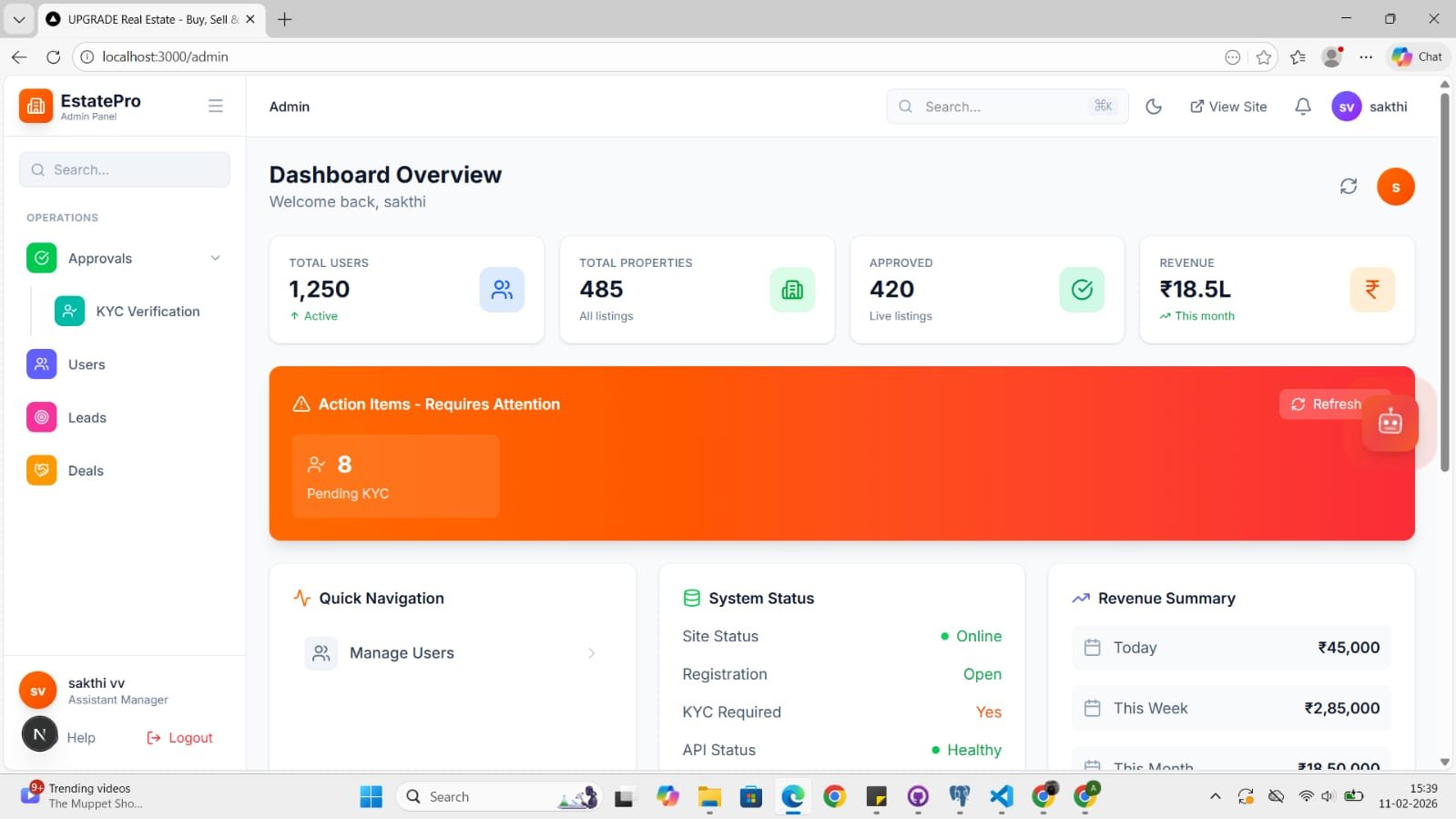Open VS Code from taskbar
Viewport: 1456px width, 819px height.
point(1002,797)
